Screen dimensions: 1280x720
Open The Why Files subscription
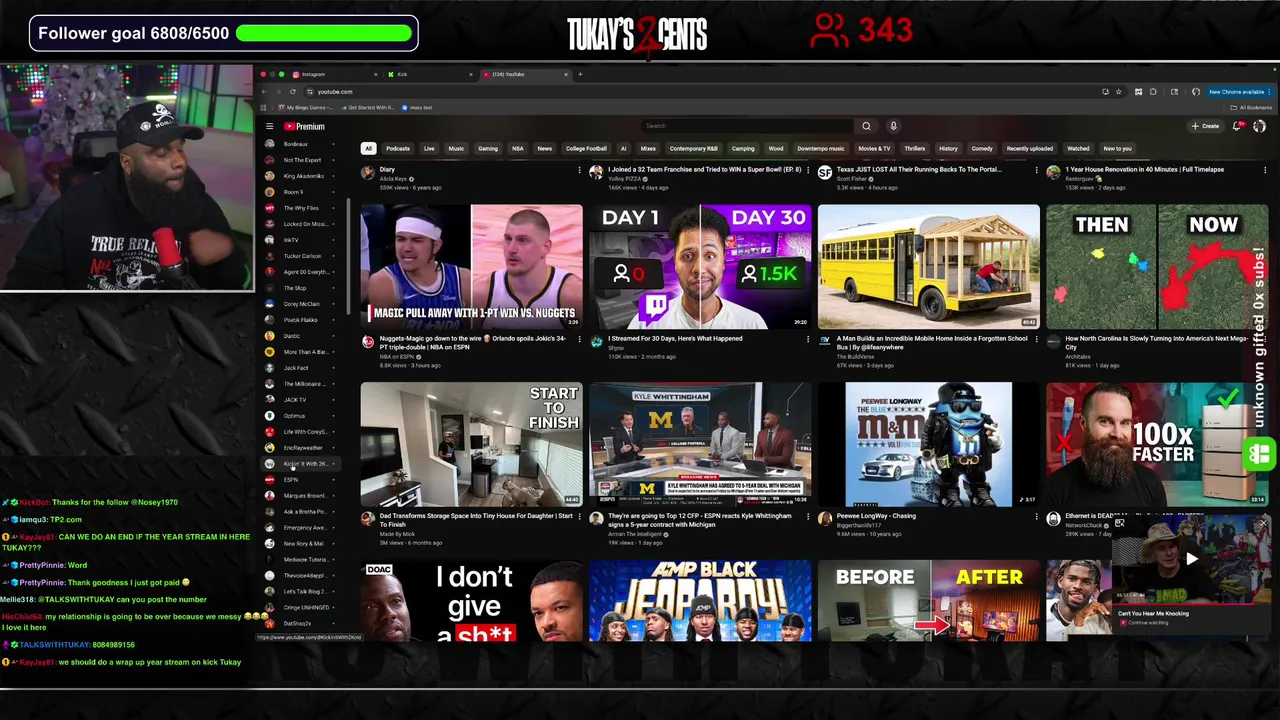click(x=300, y=208)
